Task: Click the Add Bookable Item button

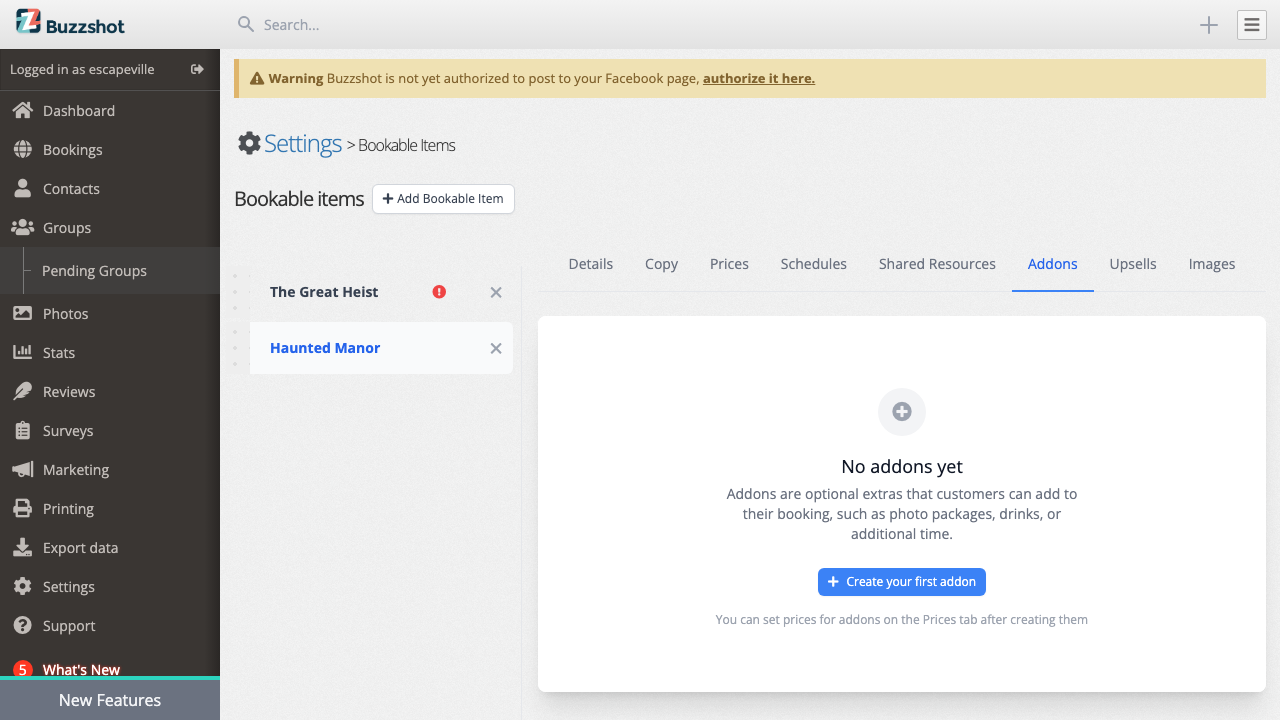Action: pyautogui.click(x=443, y=199)
